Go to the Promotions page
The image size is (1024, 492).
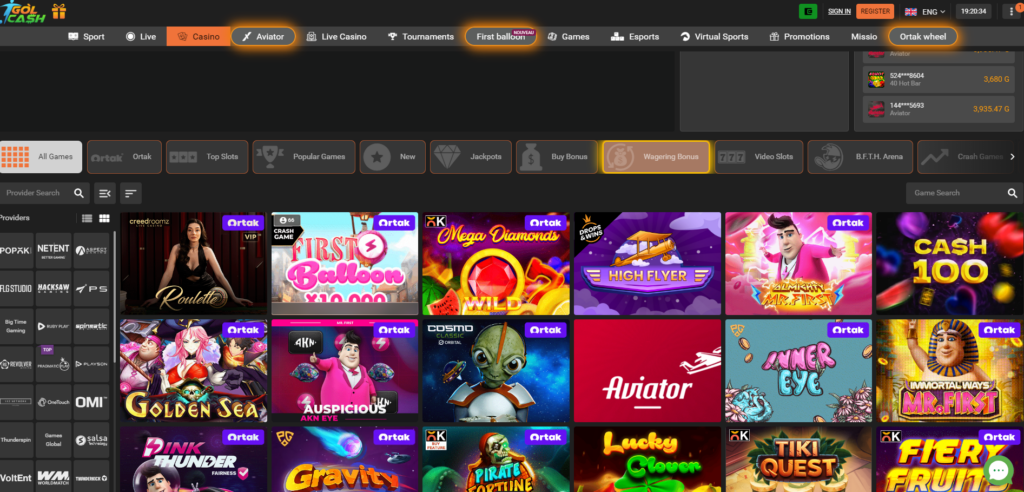coord(799,37)
